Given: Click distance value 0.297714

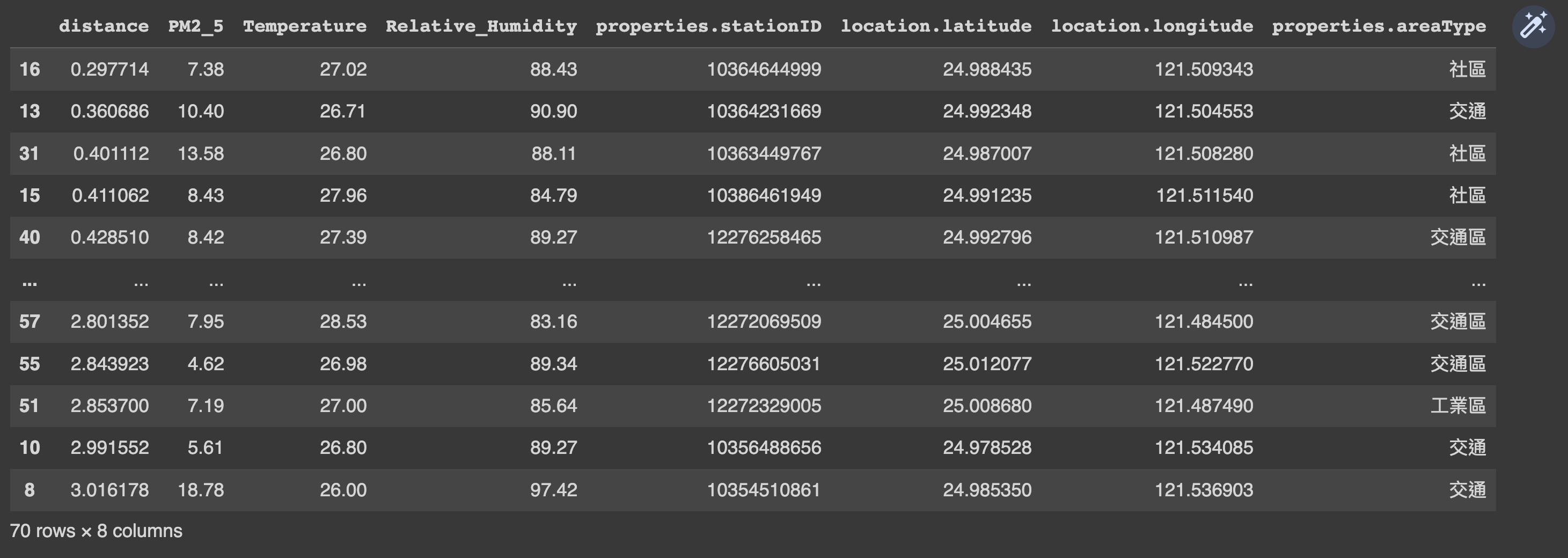Looking at the screenshot, I should click(x=109, y=69).
